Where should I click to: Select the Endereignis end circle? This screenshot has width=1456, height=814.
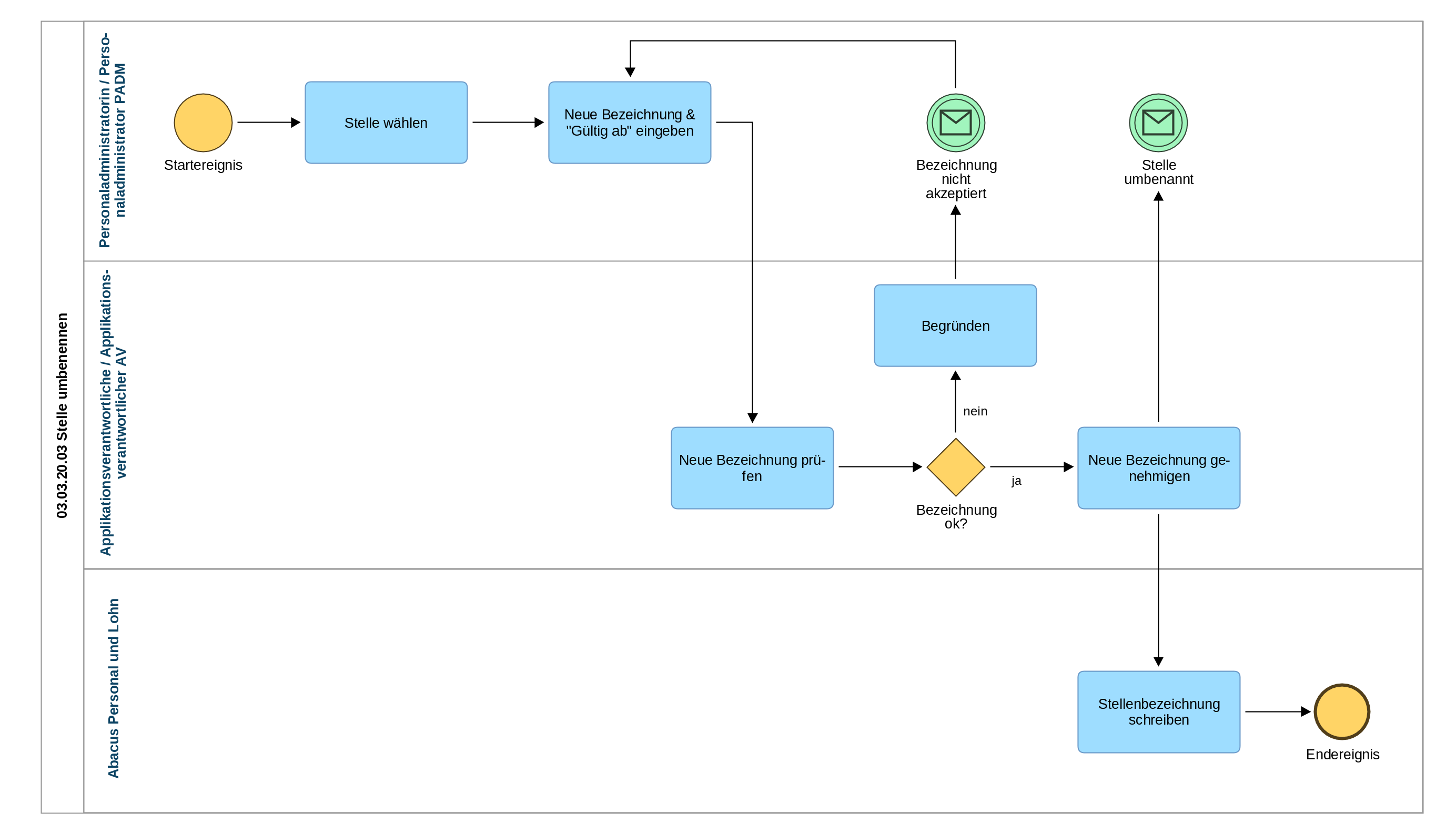tap(1341, 712)
